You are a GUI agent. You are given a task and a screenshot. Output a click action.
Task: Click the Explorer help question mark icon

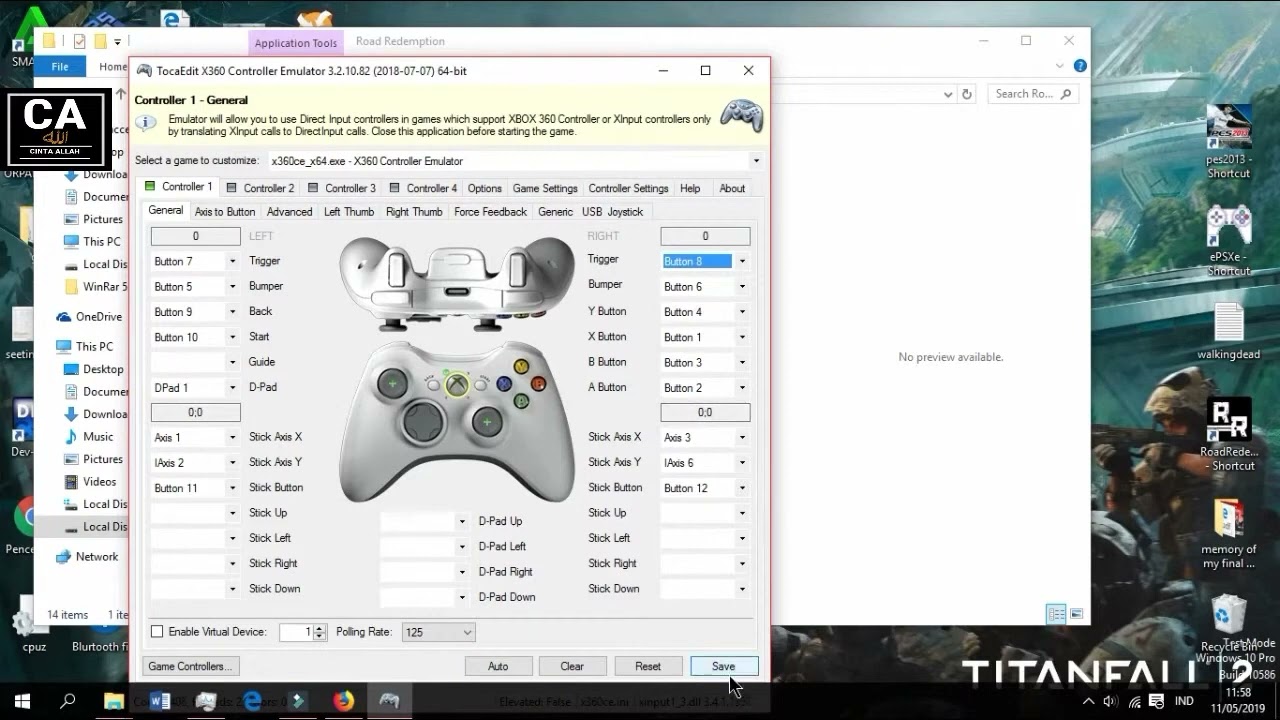pos(1080,66)
